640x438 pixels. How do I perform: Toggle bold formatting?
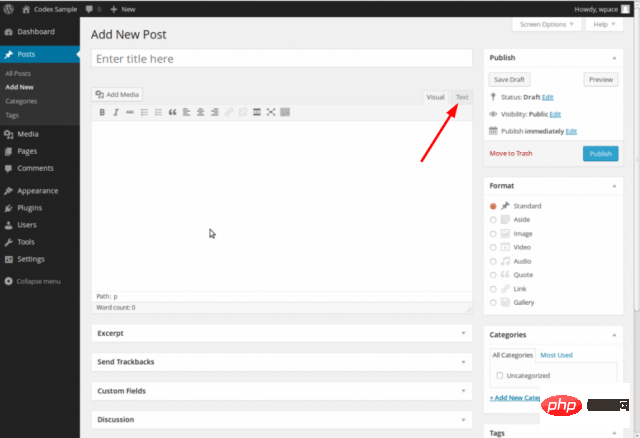(102, 112)
